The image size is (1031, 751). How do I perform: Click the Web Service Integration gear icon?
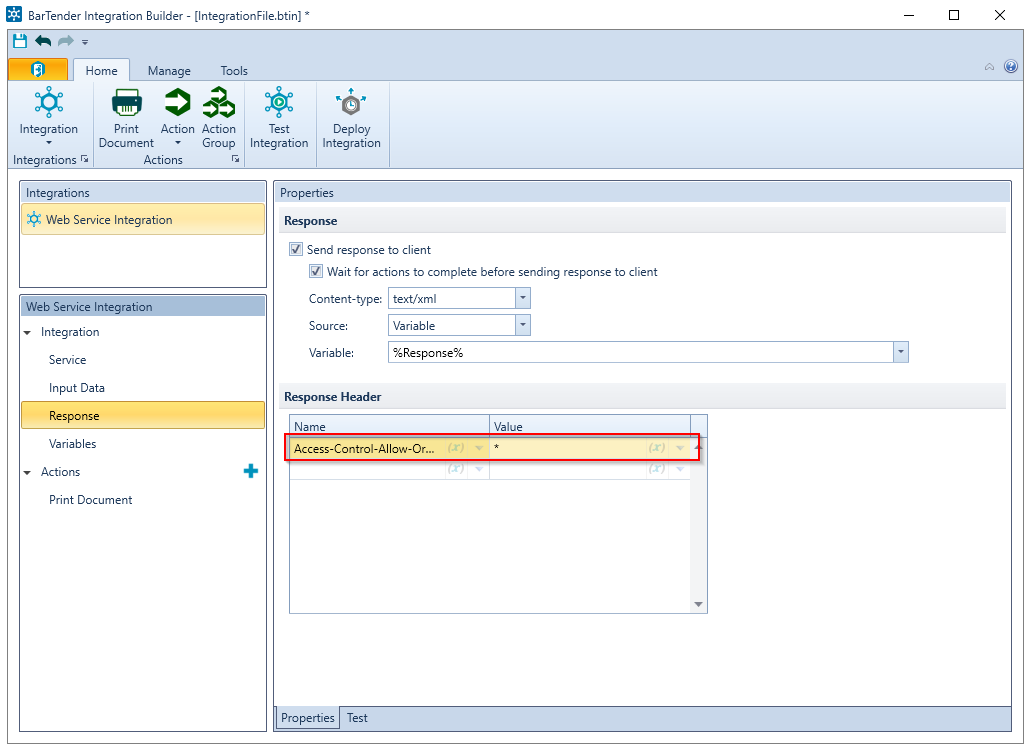tap(34, 220)
